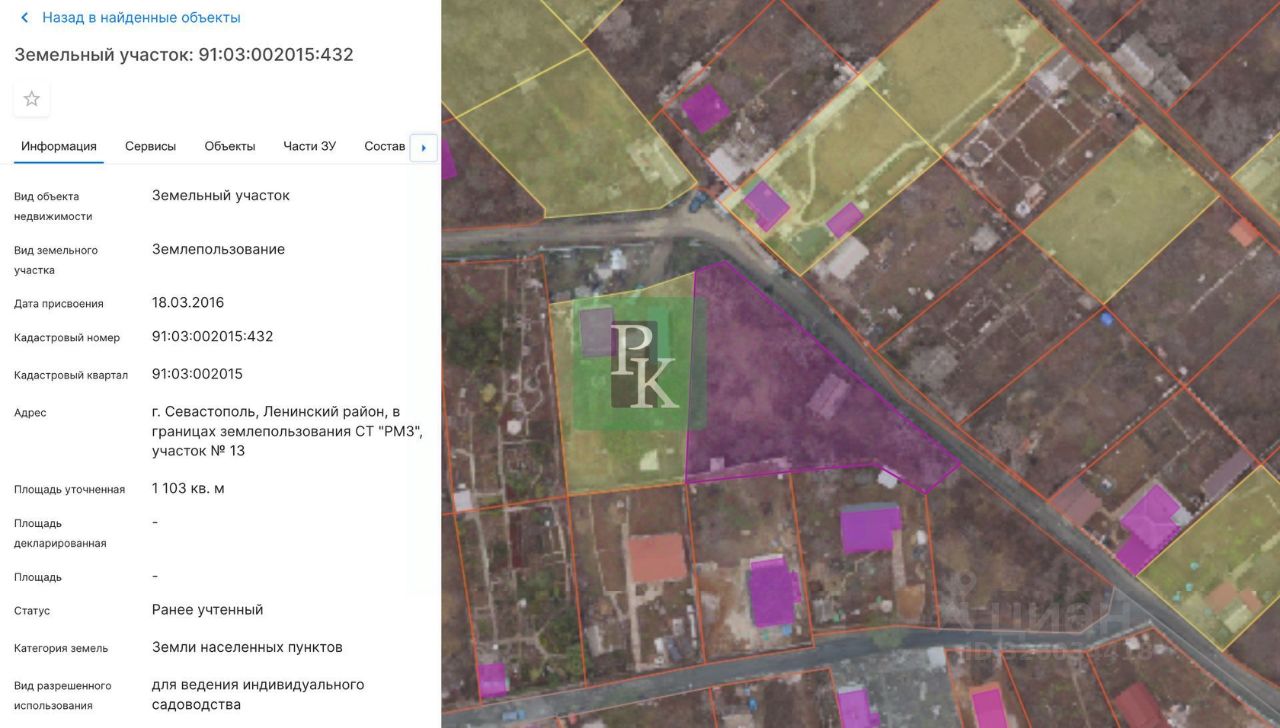Add parcel to favorites with star icon
Image resolution: width=1280 pixels, height=728 pixels.
(32, 99)
